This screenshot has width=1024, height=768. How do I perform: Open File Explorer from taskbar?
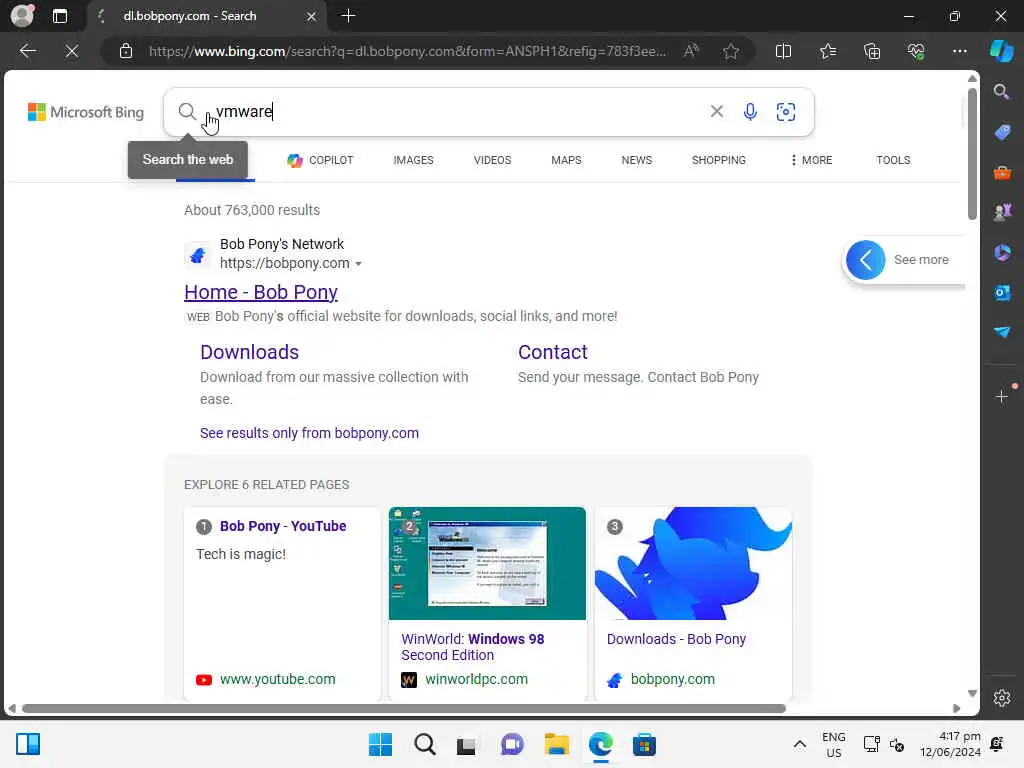[x=556, y=744]
